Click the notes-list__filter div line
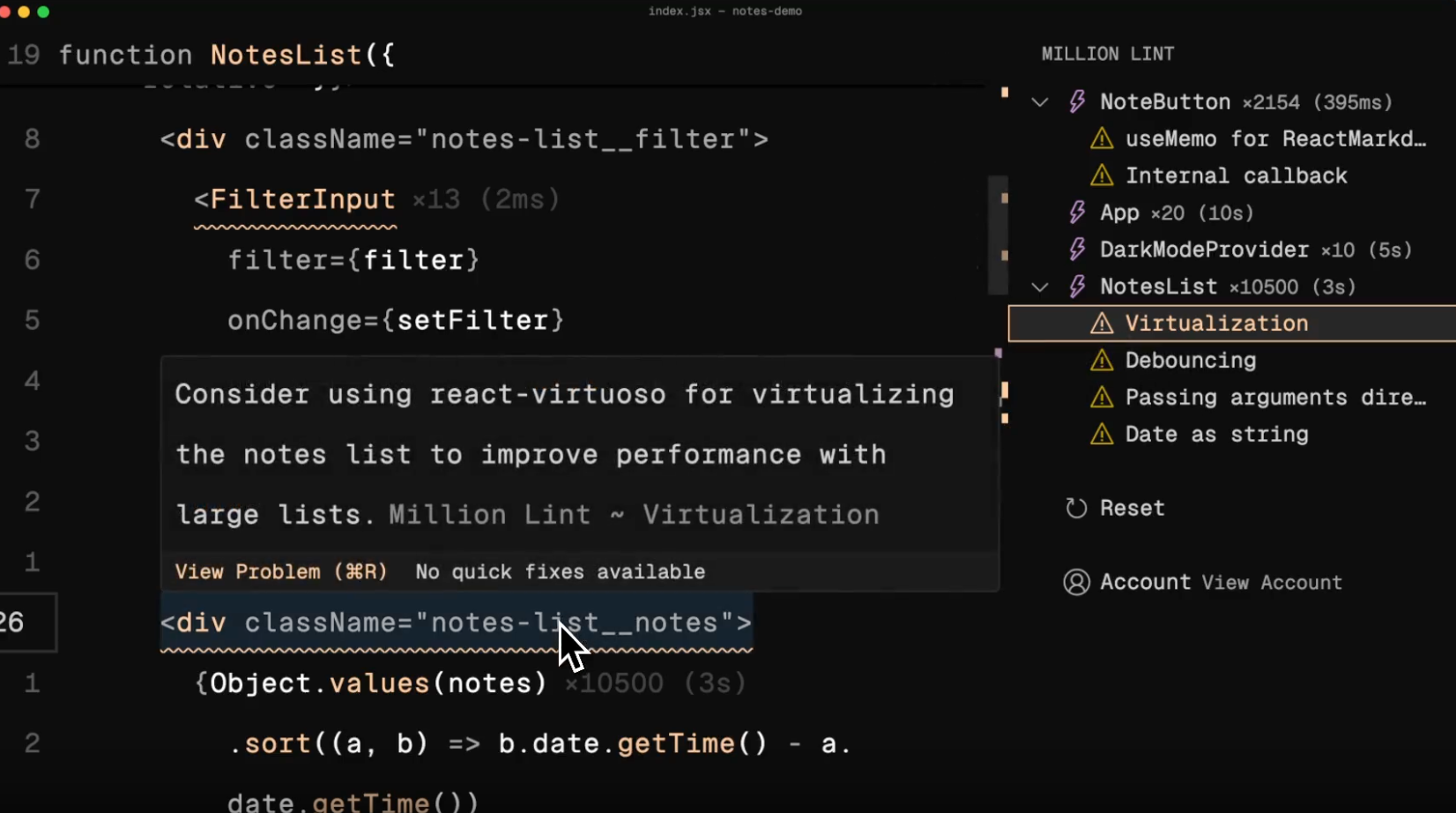 [464, 139]
